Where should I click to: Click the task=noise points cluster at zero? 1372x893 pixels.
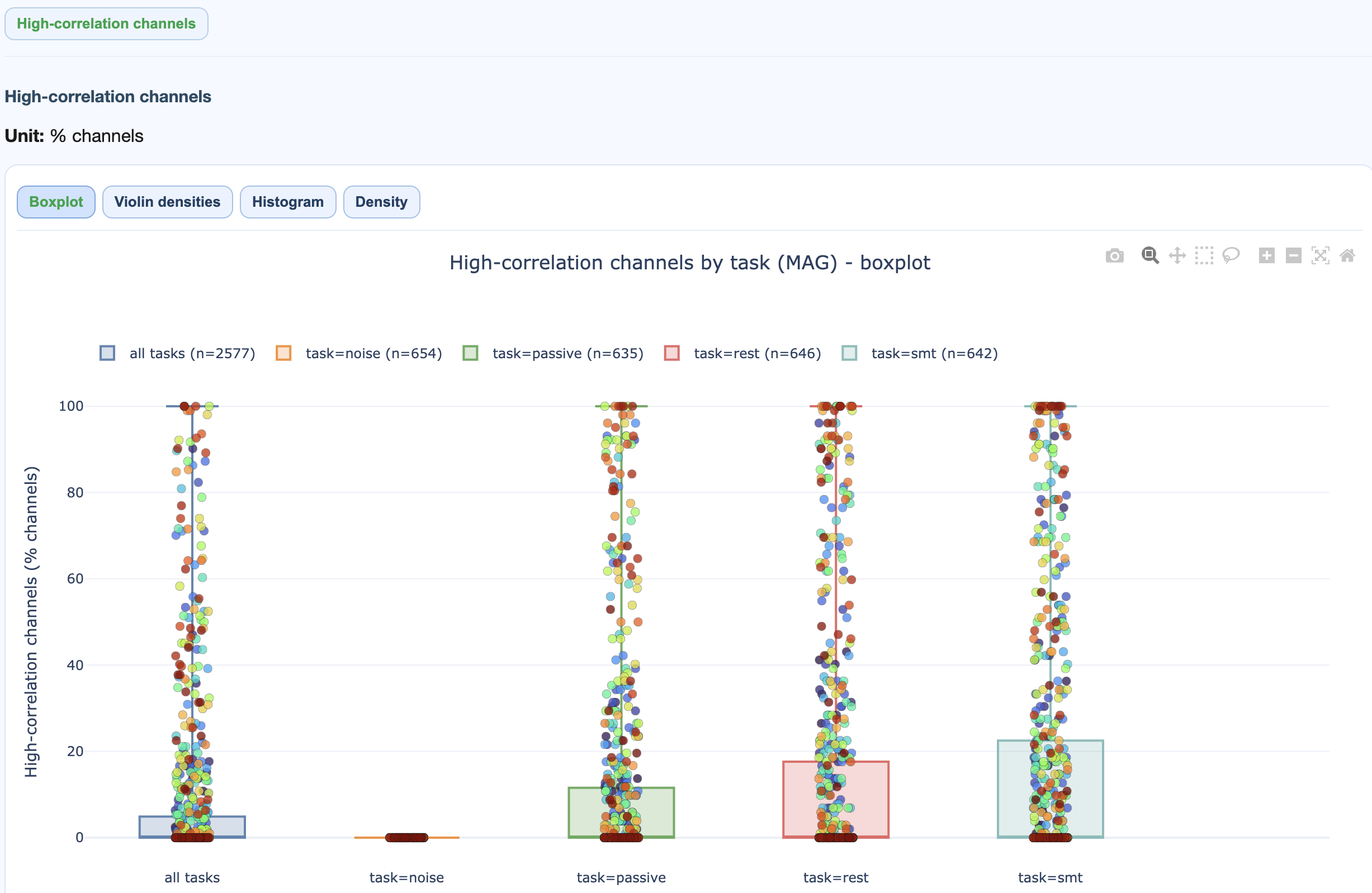406,837
